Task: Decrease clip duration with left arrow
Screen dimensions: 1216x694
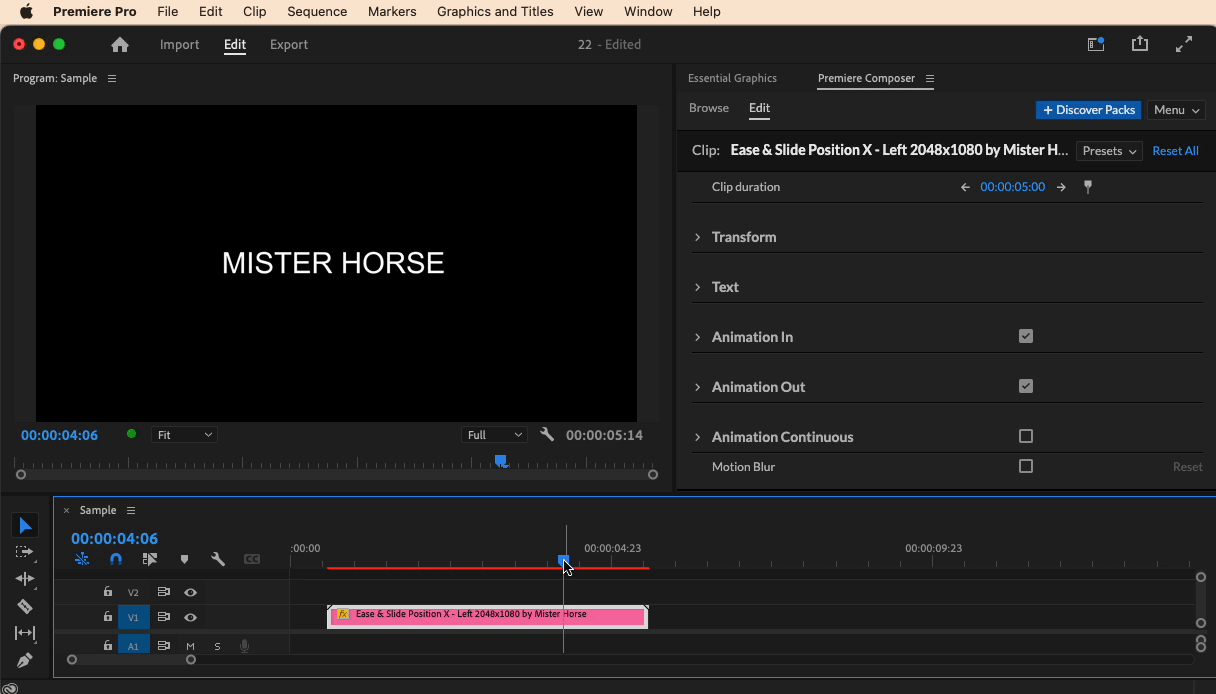Action: pos(965,187)
